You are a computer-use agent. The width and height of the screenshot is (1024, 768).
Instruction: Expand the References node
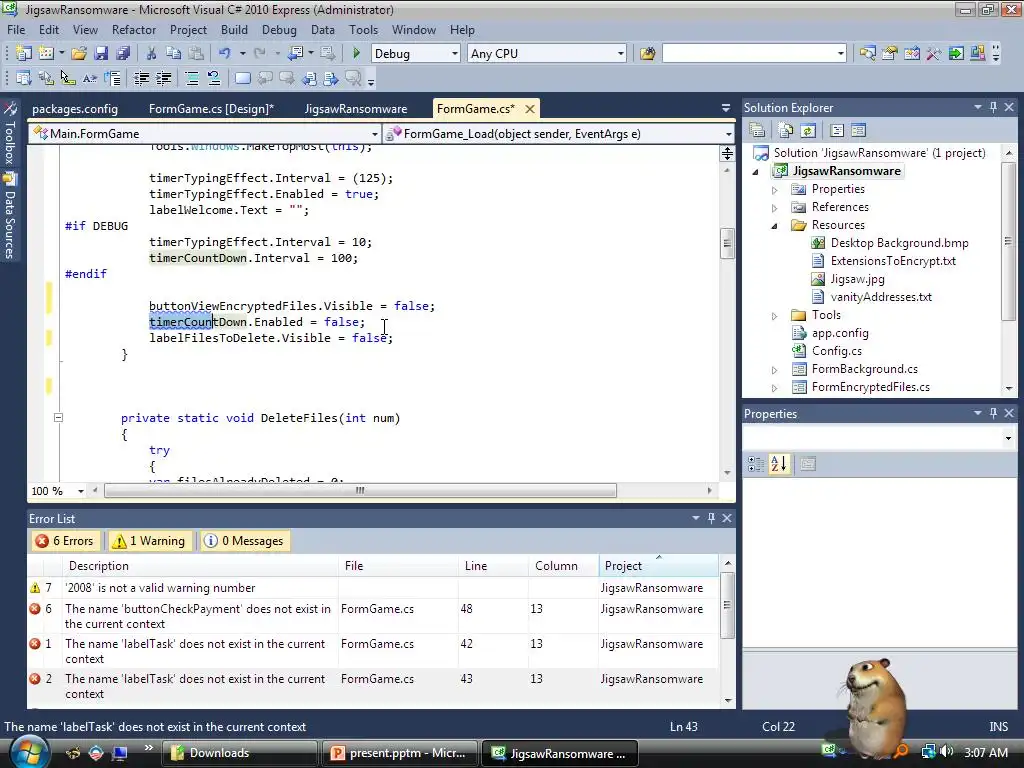point(775,208)
